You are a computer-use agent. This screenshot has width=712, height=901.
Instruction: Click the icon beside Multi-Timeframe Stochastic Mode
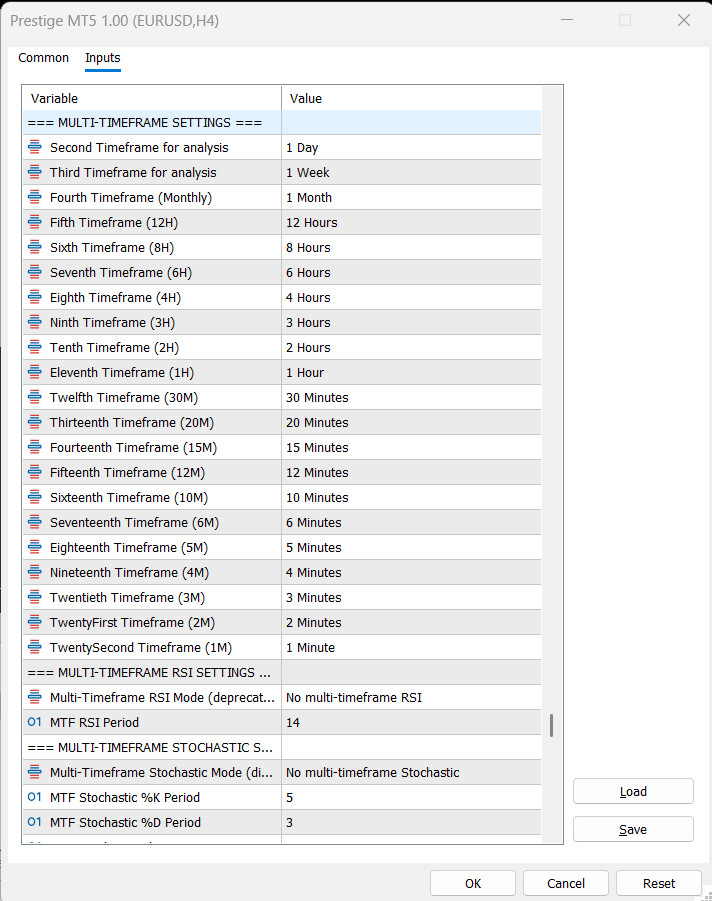34,772
